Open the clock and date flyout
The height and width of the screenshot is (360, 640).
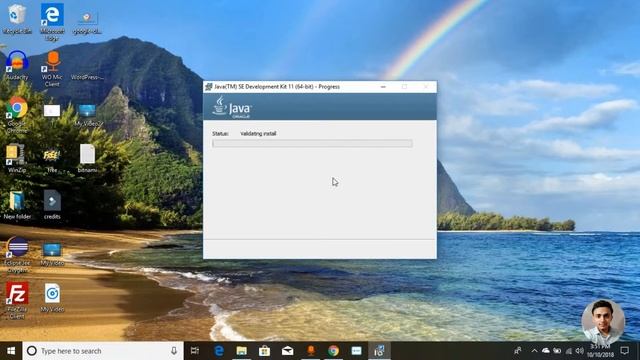point(600,351)
